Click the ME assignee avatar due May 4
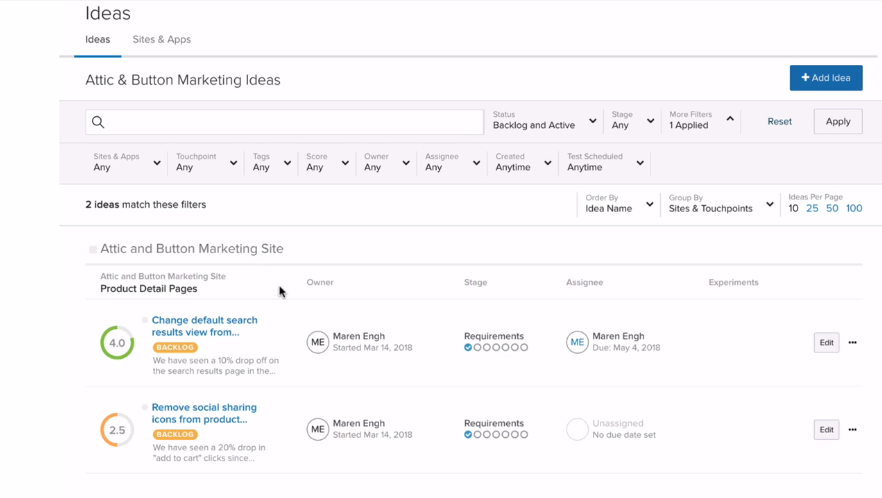Viewport: 882px width, 498px height. 577,343
